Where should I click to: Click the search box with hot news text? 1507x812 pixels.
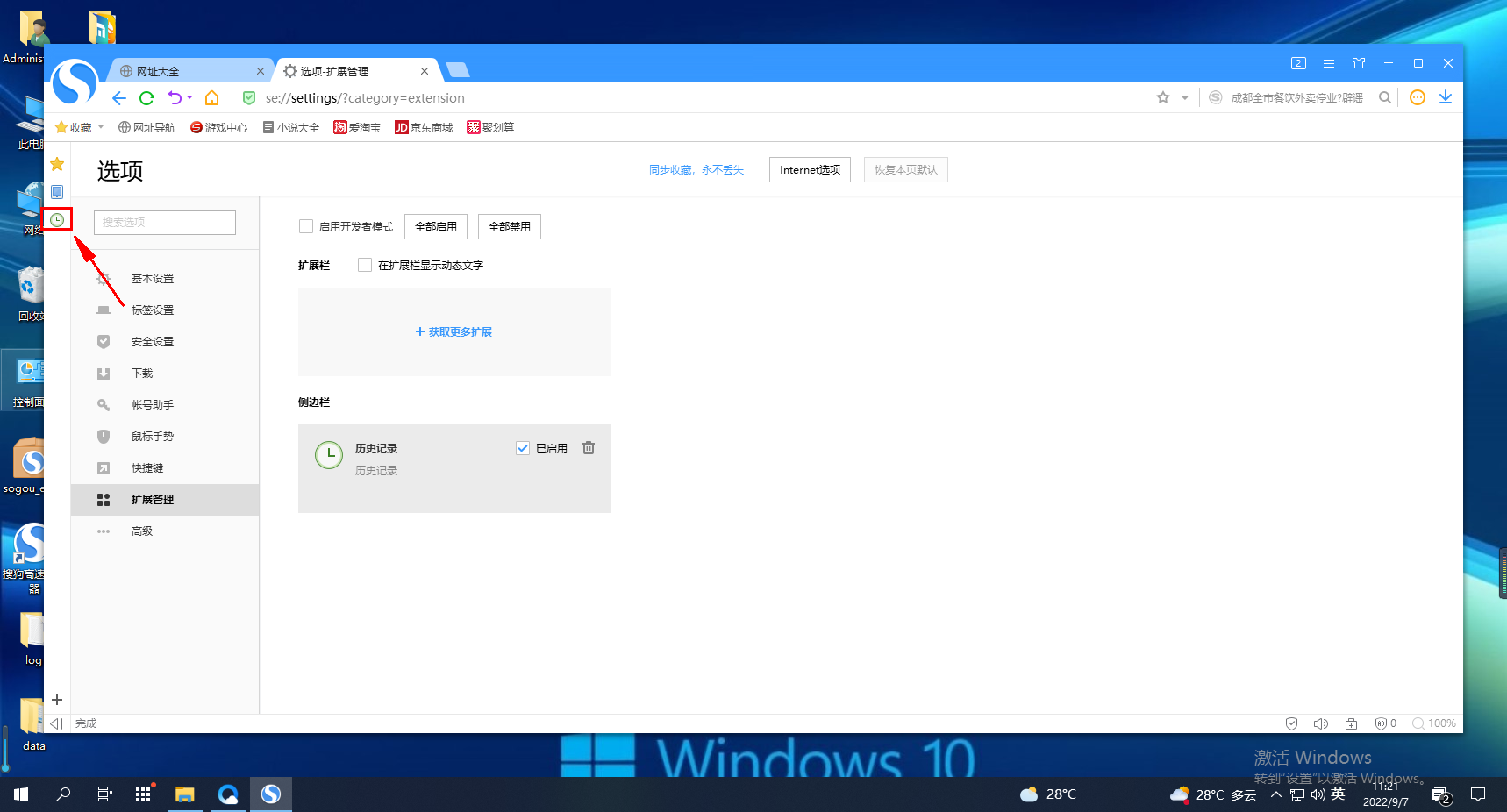click(x=1296, y=97)
